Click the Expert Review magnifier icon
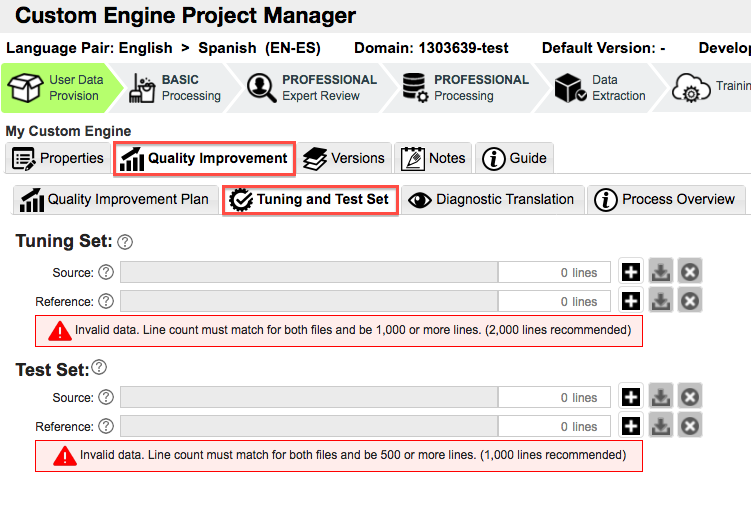This screenshot has height=509, width=751. tap(262, 88)
